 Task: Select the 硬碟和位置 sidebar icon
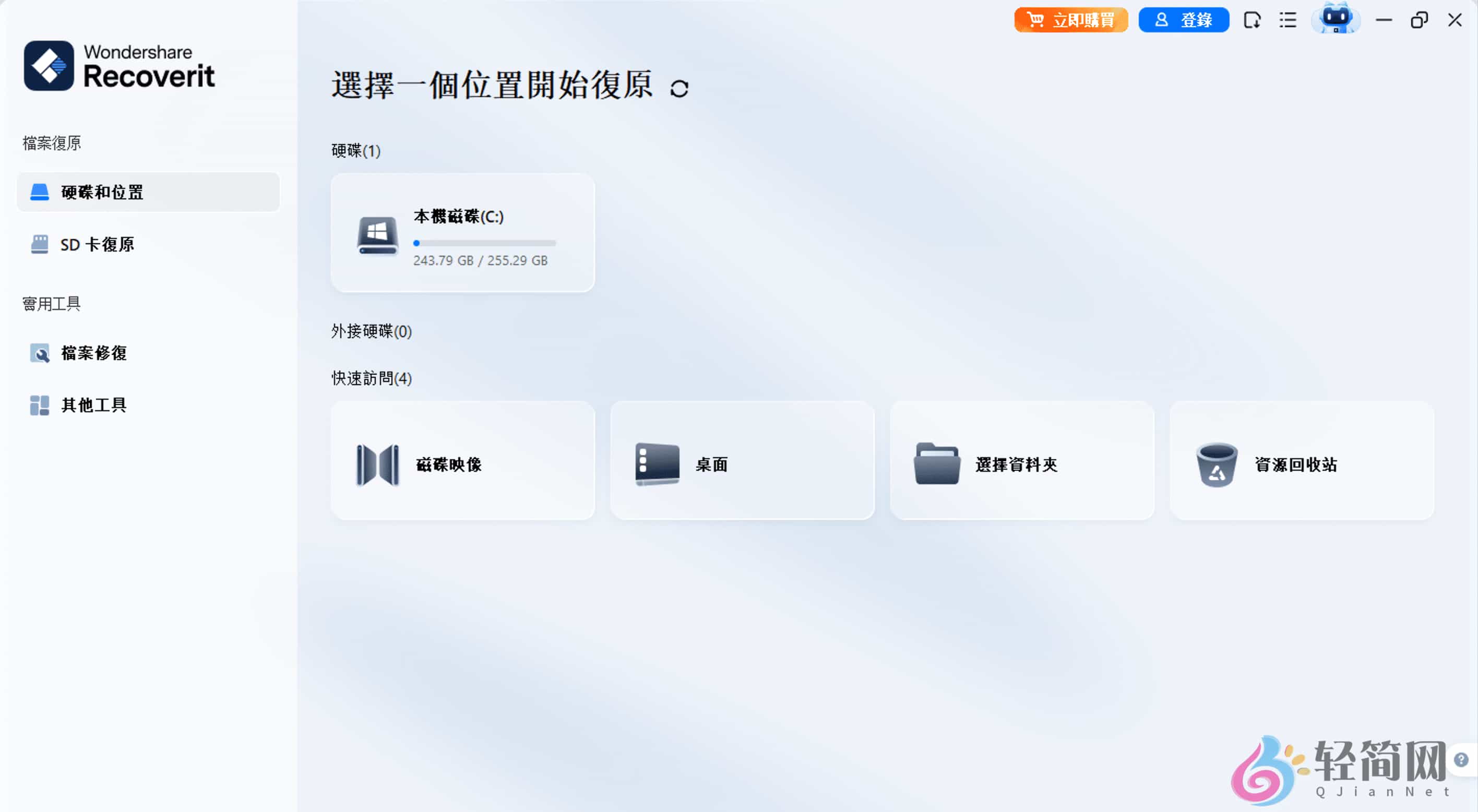[39, 192]
